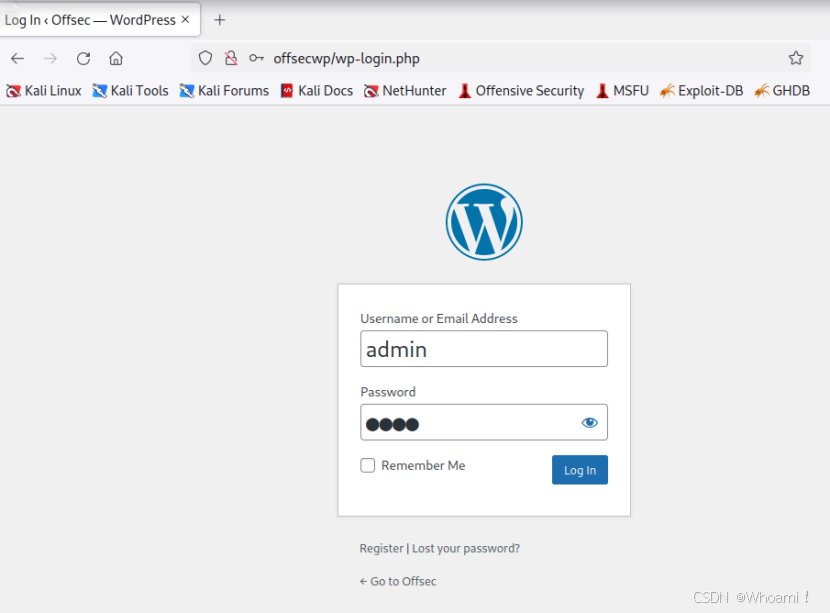Click the Password label text
Viewport: 830px width, 613px height.
(x=388, y=392)
